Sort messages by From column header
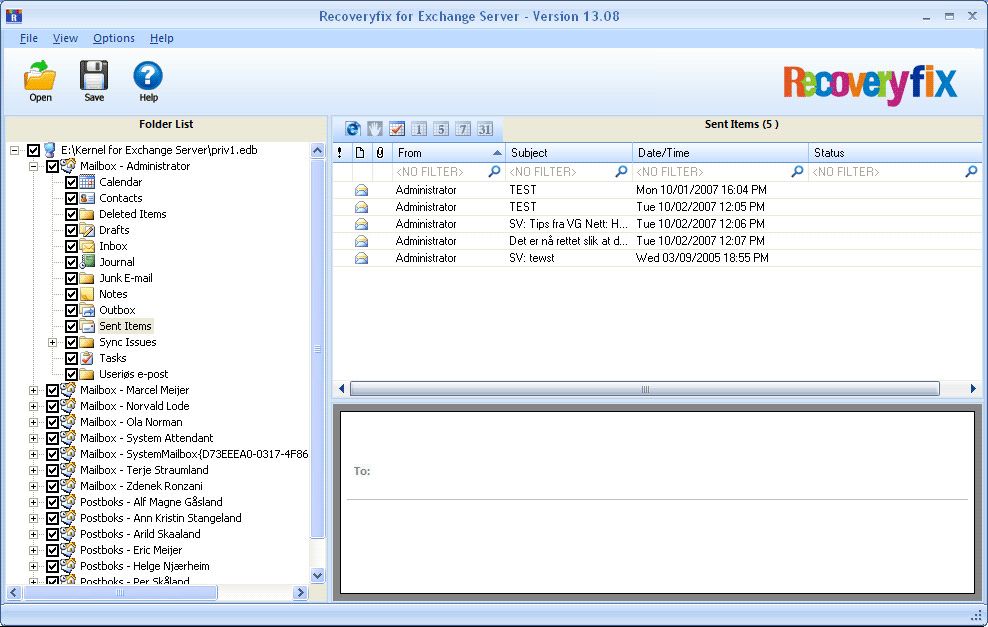988x627 pixels. click(449, 152)
